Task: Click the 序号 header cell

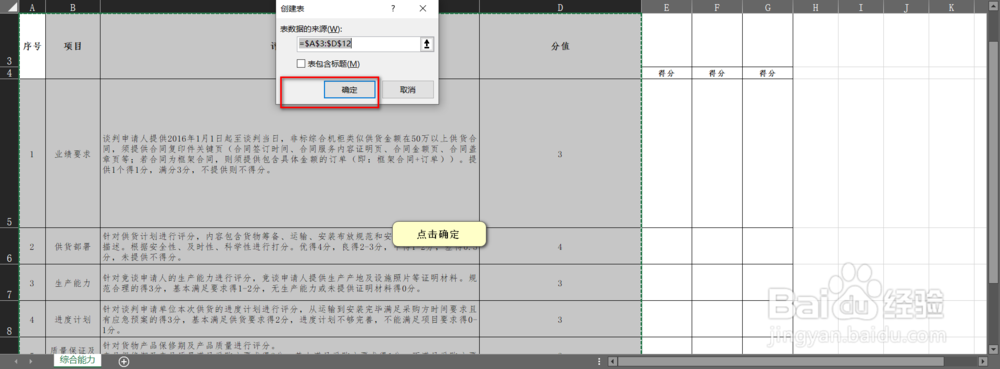Action: 33,47
